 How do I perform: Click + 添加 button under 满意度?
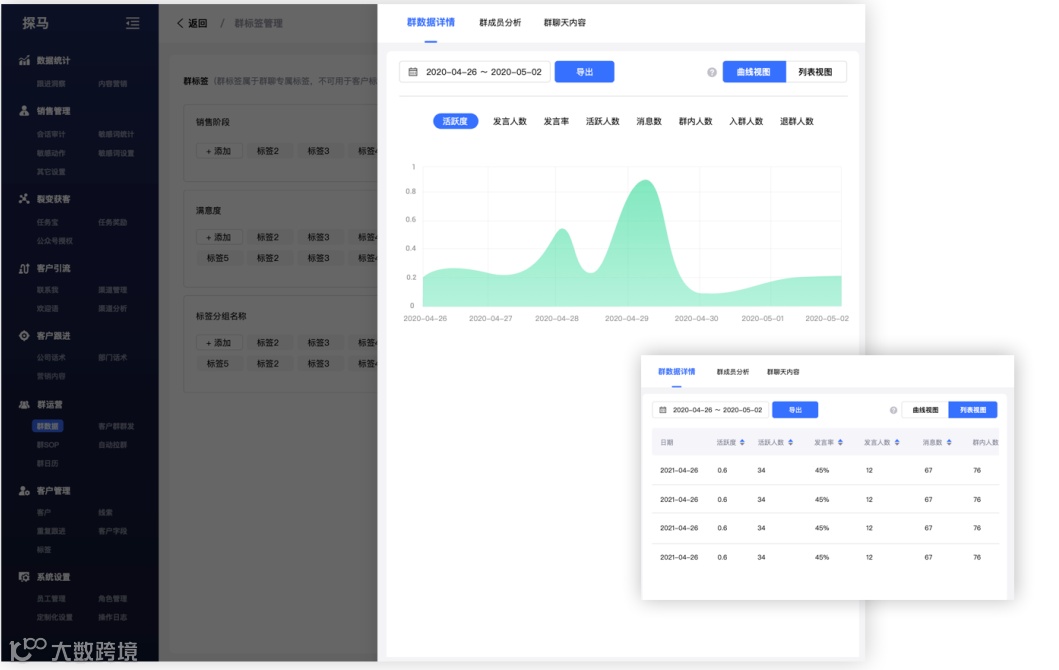coord(218,238)
